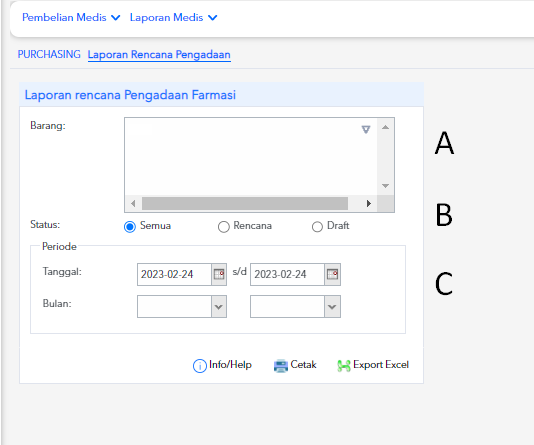The height and width of the screenshot is (445, 534).
Task: Open calendar picker for start Tanggal
Action: pyautogui.click(x=219, y=274)
